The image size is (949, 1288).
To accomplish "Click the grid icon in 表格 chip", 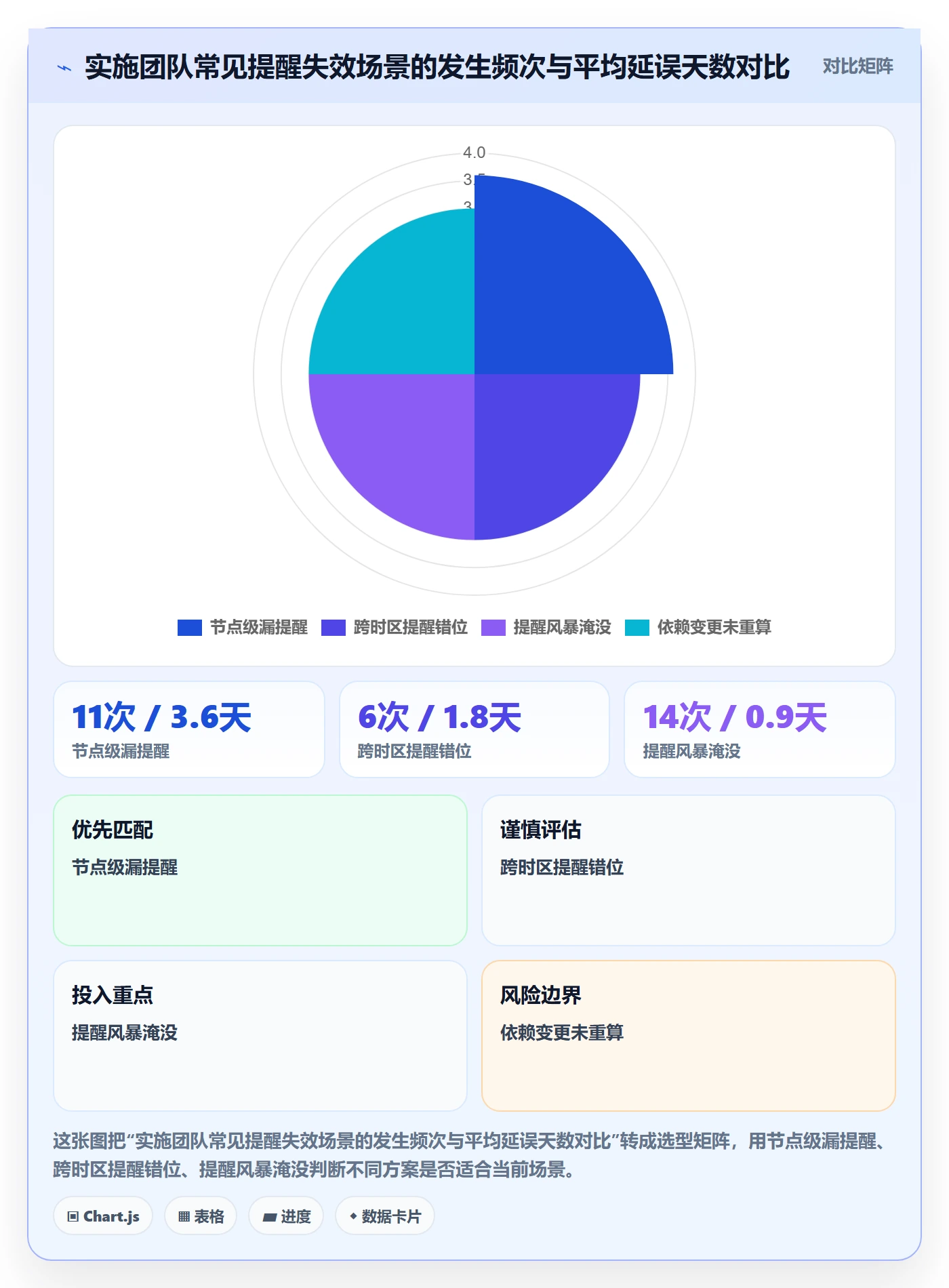I will [x=184, y=1216].
